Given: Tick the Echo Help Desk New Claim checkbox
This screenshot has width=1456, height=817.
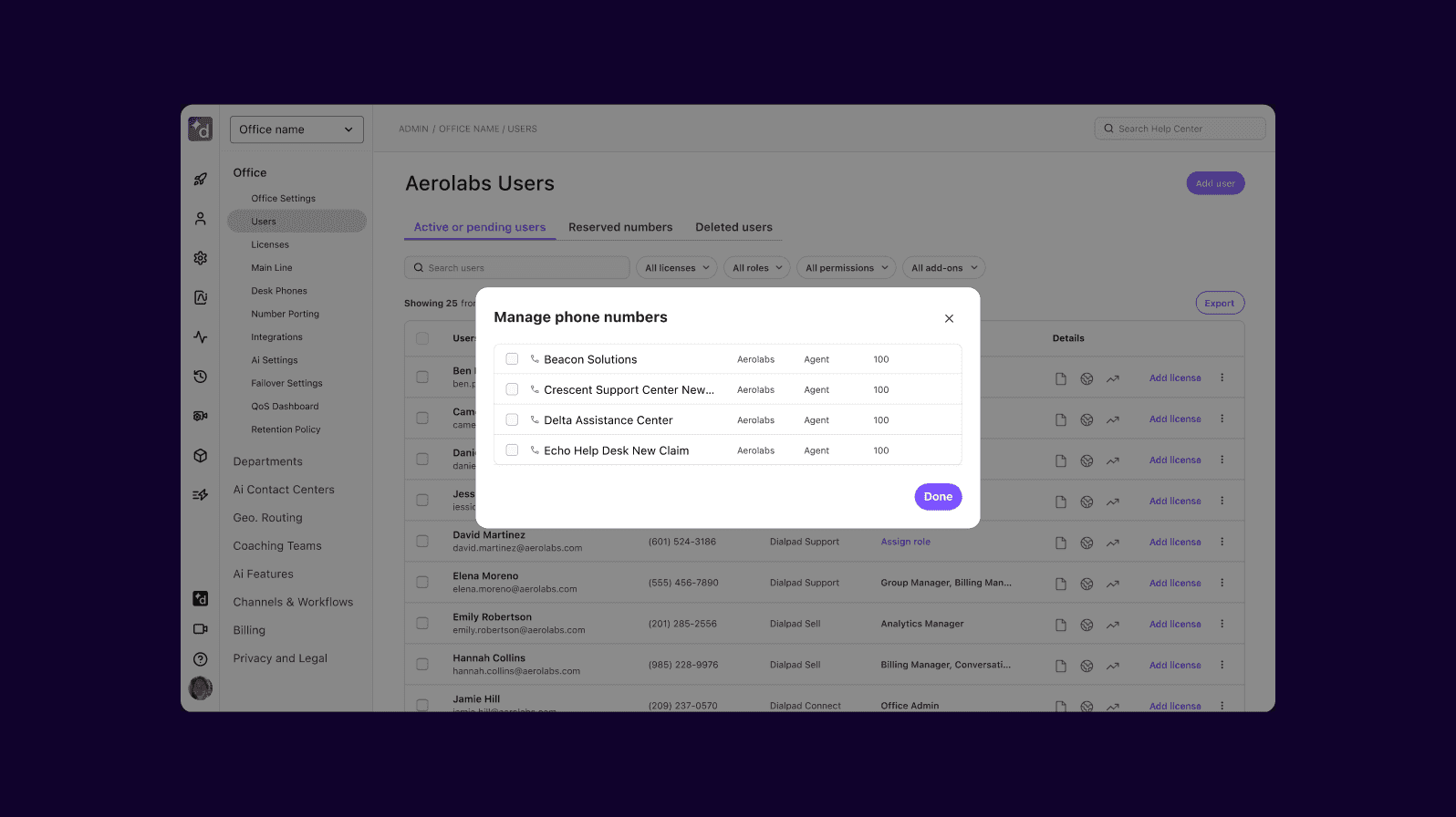Looking at the screenshot, I should click(x=512, y=450).
